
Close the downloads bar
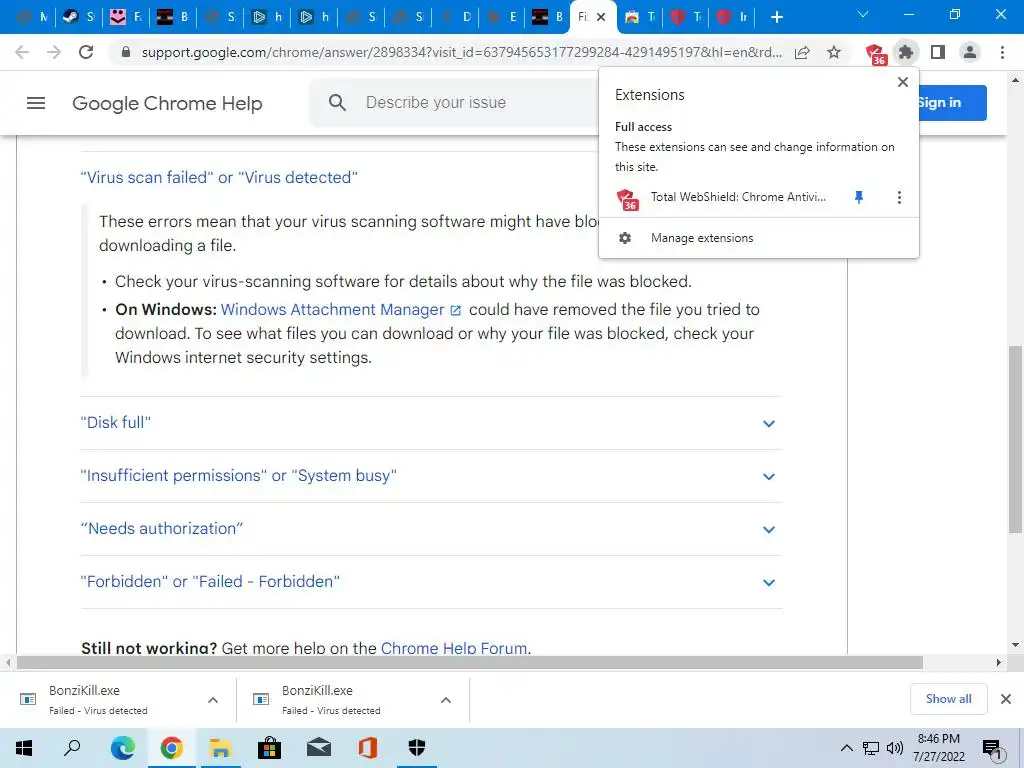click(x=1006, y=699)
